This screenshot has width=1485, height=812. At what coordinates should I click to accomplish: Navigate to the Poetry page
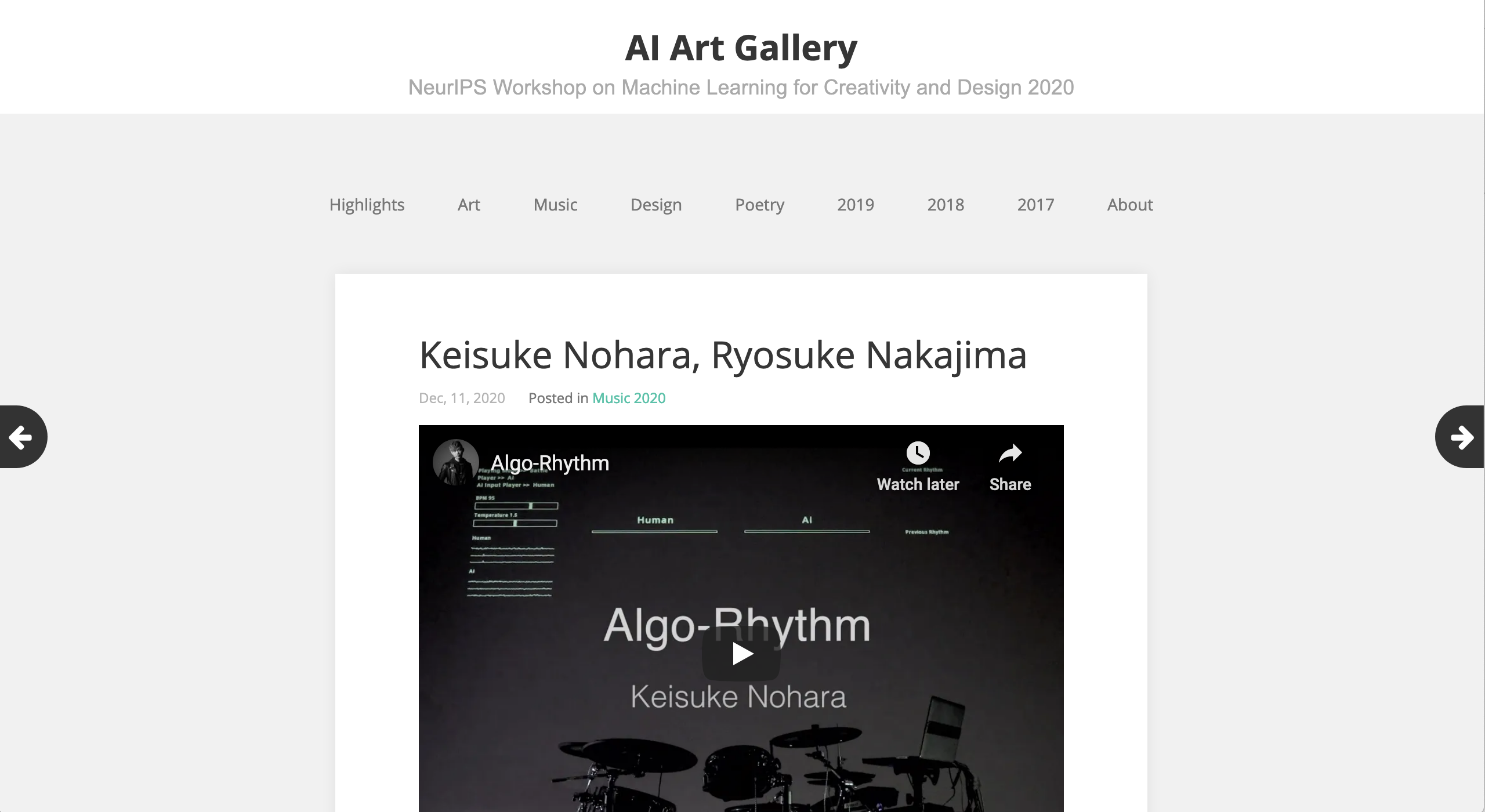pos(759,205)
